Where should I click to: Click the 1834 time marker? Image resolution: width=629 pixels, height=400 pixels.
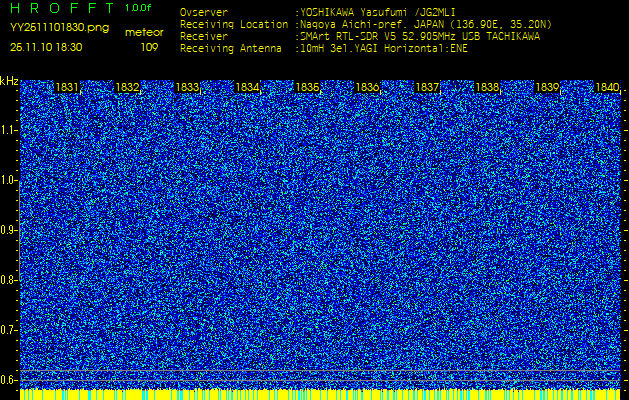(x=248, y=87)
